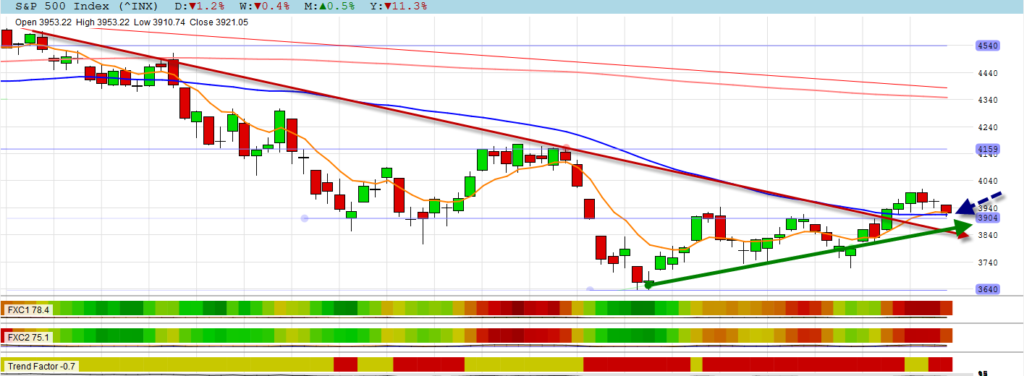Click the 4540 price level tag
Screen dimensions: 1024x376
pyautogui.click(x=987, y=46)
